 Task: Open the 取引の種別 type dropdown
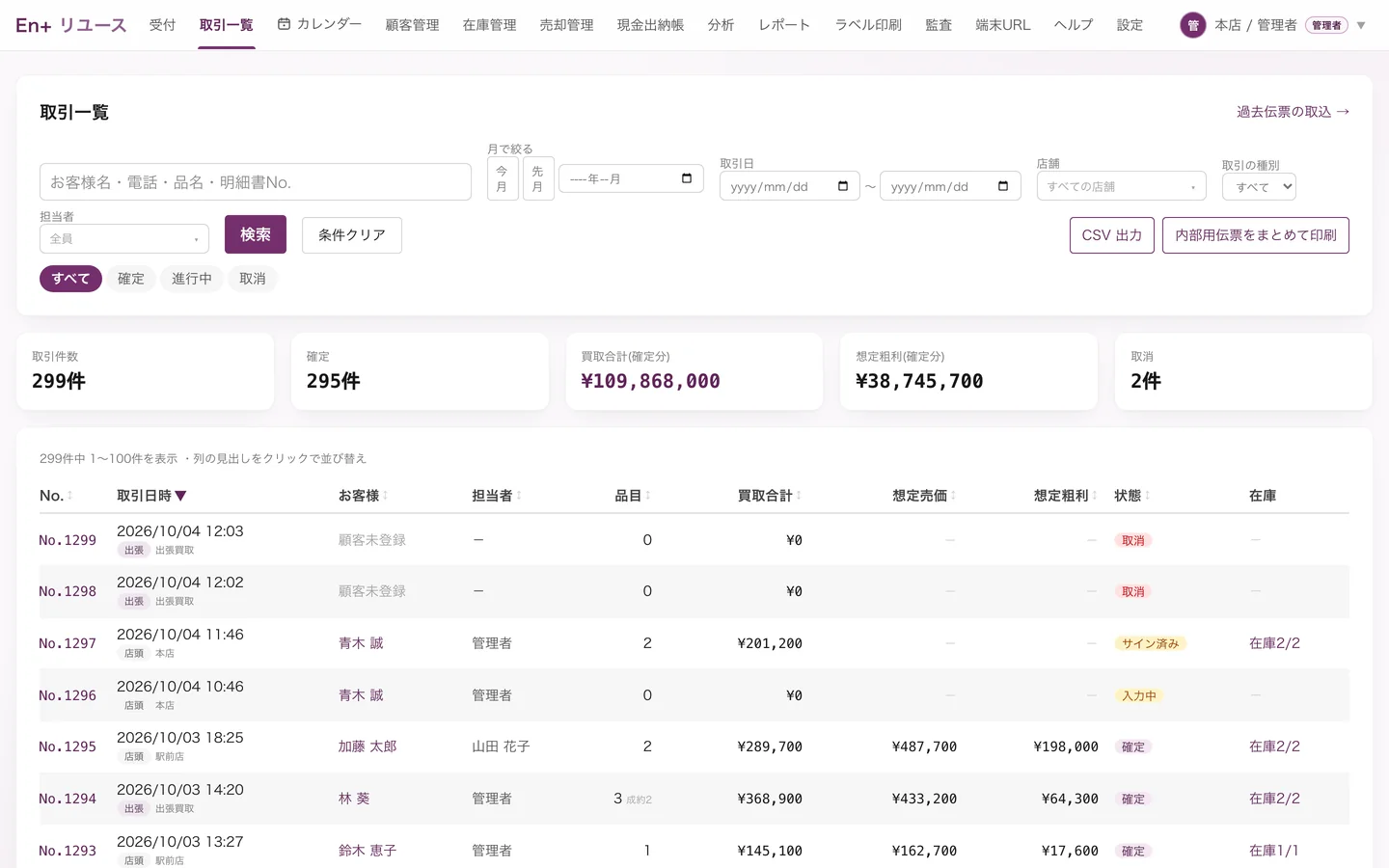click(x=1259, y=186)
